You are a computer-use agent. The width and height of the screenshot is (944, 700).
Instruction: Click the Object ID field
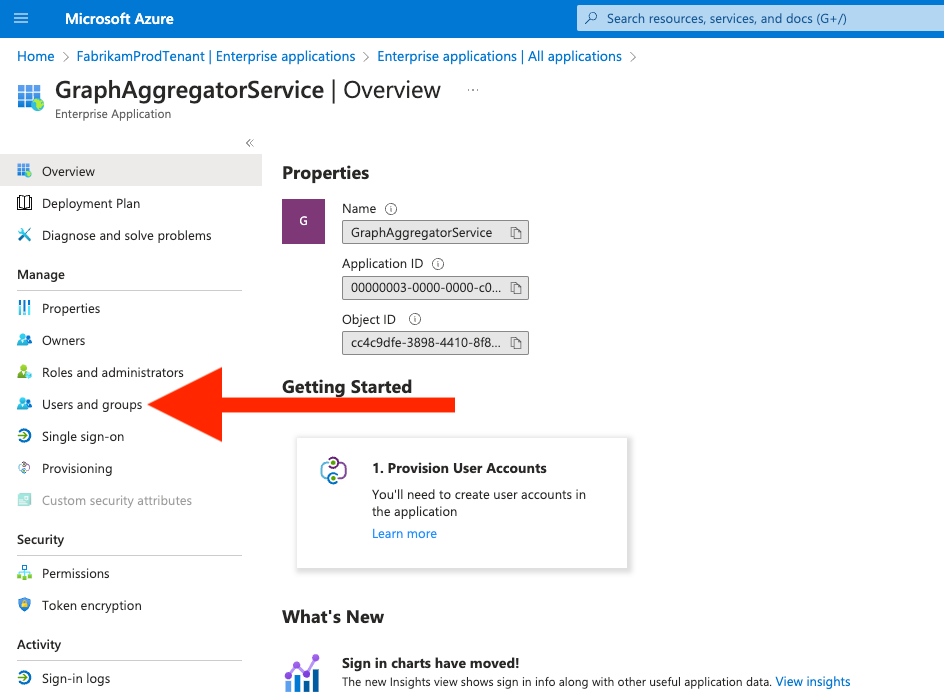(435, 342)
